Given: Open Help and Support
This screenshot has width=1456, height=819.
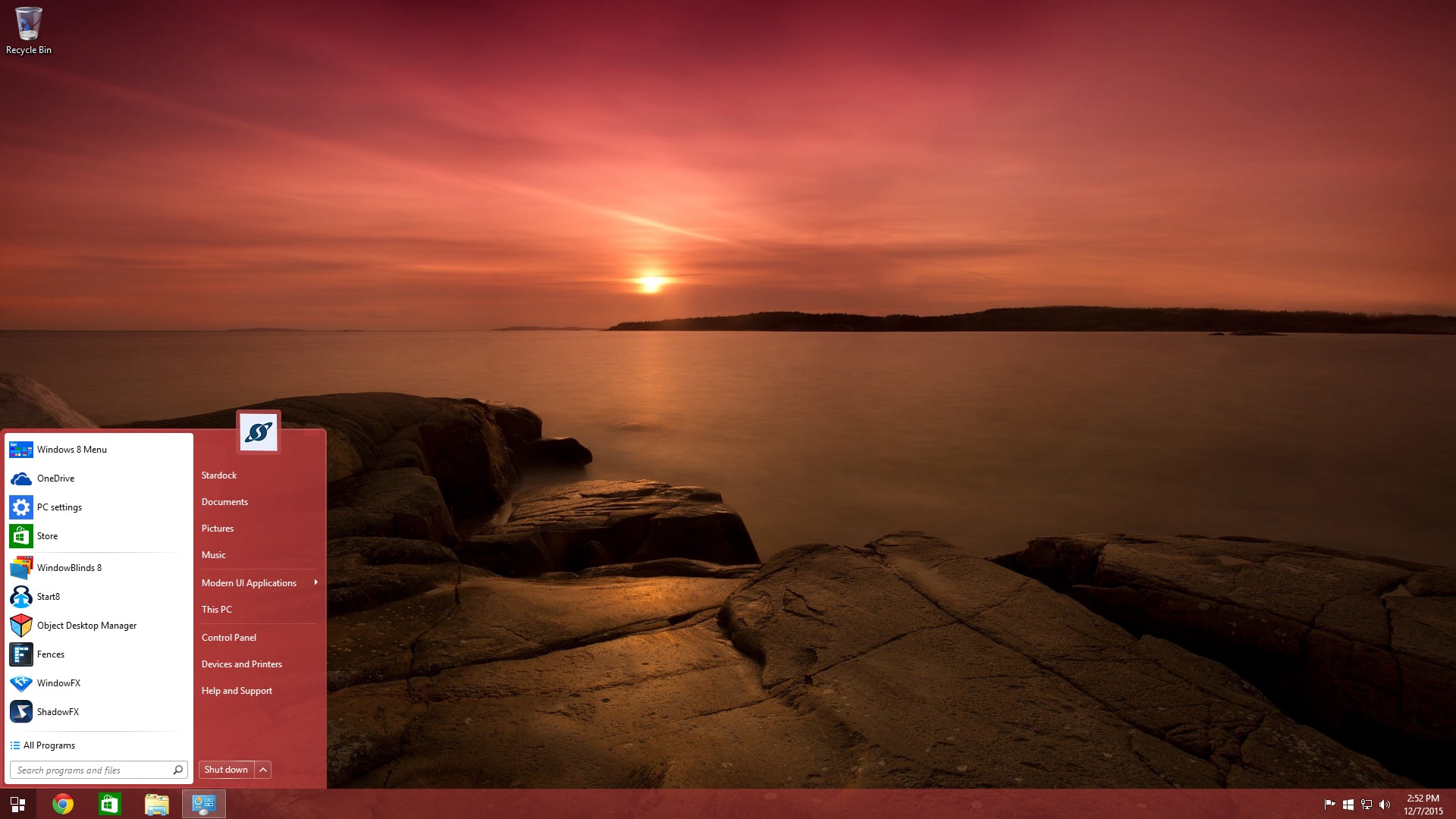Looking at the screenshot, I should point(237,691).
